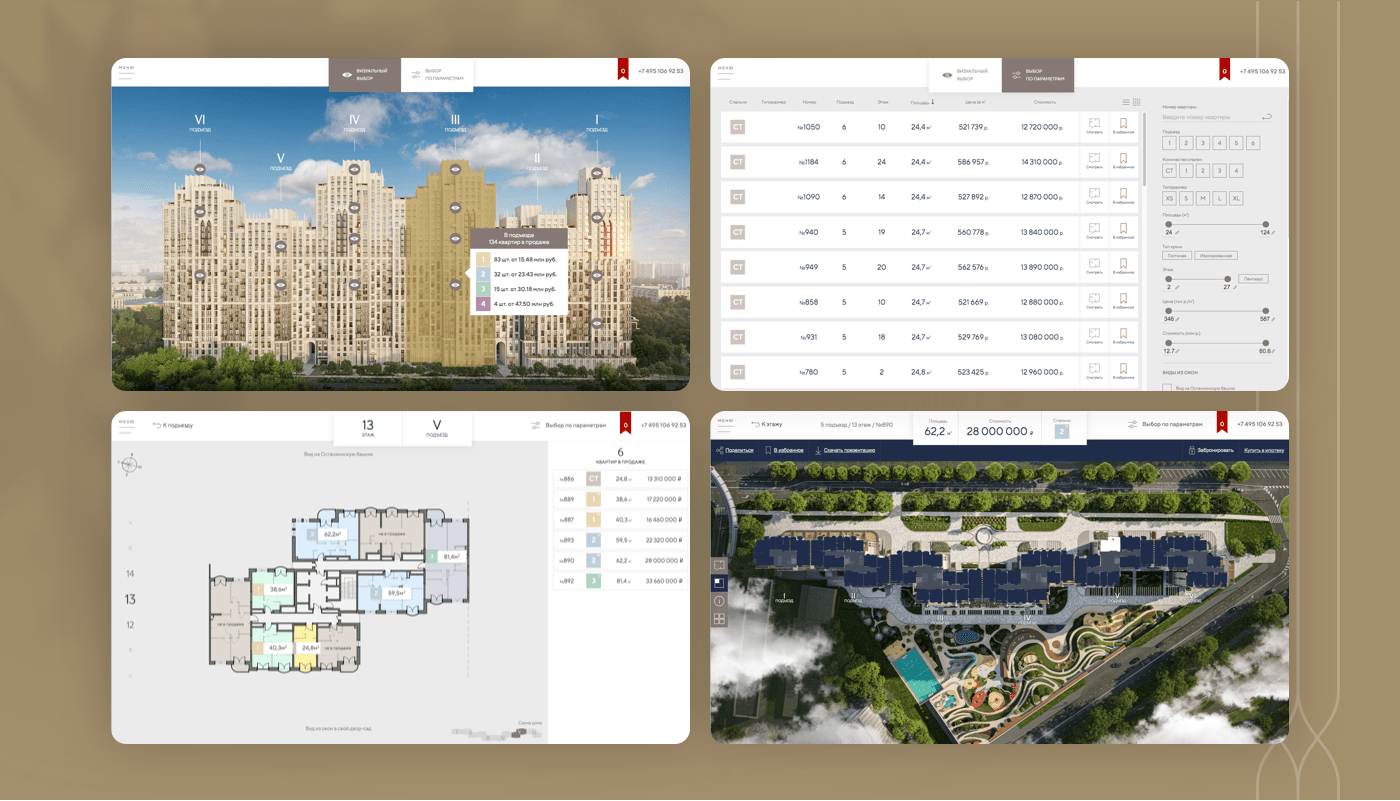Toggle the M size type filter
Viewport: 1400px width, 801px height.
tap(1203, 198)
